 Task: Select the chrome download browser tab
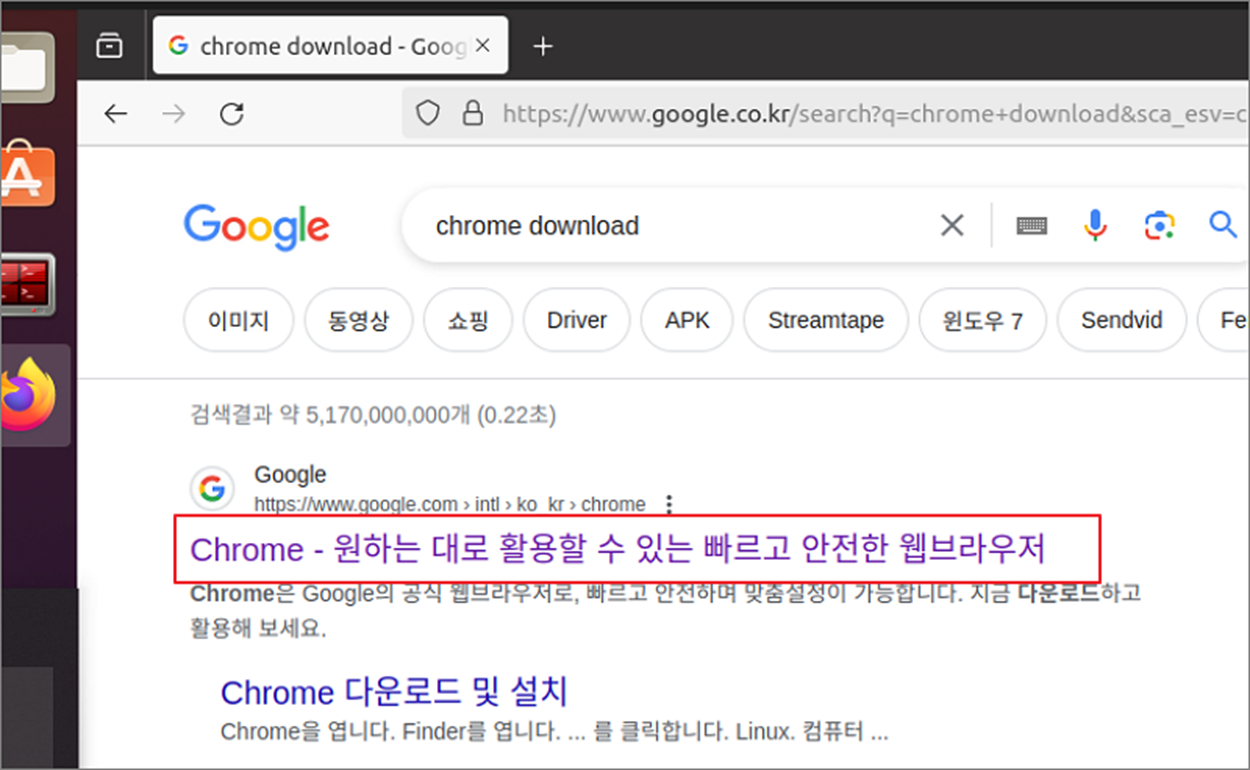tap(330, 46)
